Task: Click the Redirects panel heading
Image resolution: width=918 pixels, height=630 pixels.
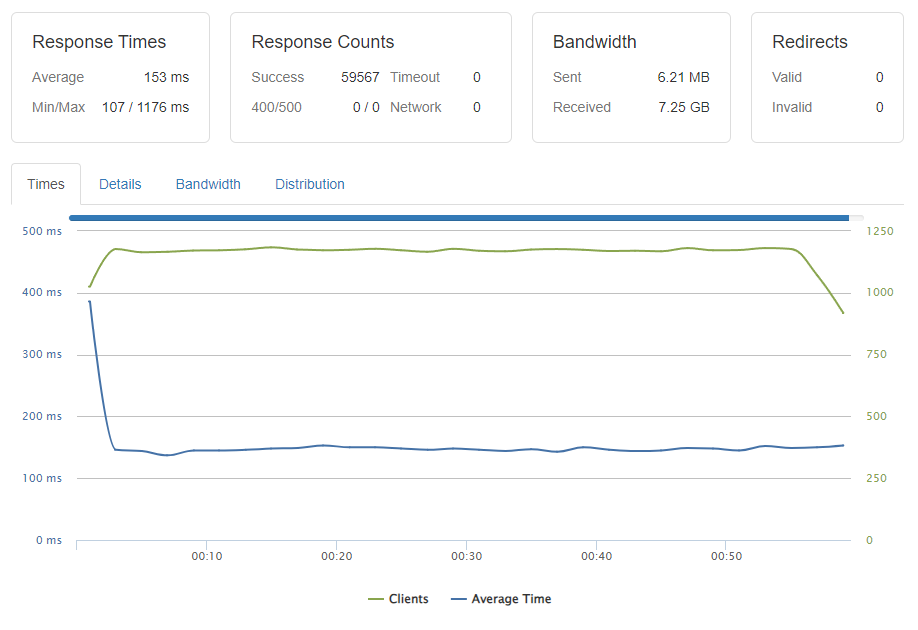Action: [x=810, y=42]
